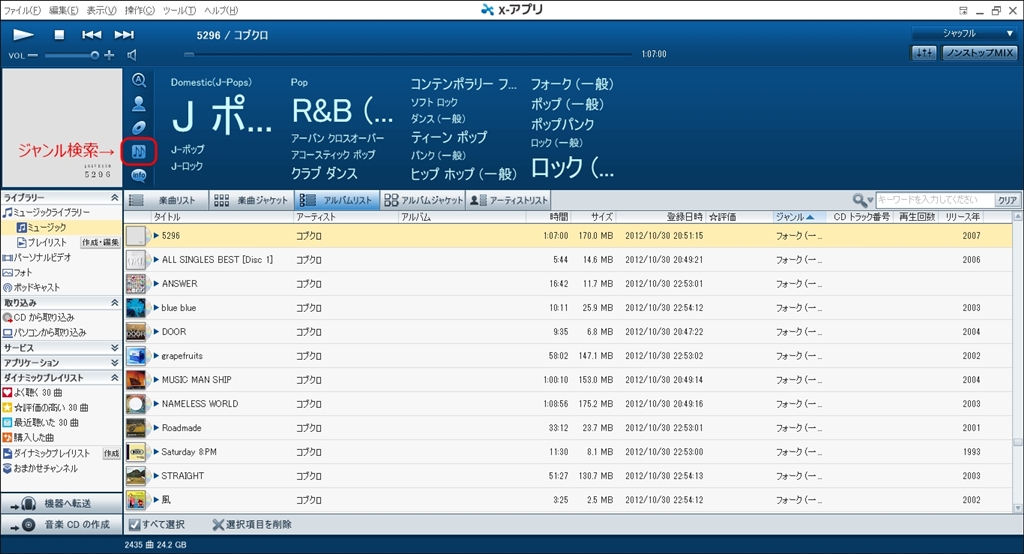
Task: Open the ツール menu
Action: [178, 10]
